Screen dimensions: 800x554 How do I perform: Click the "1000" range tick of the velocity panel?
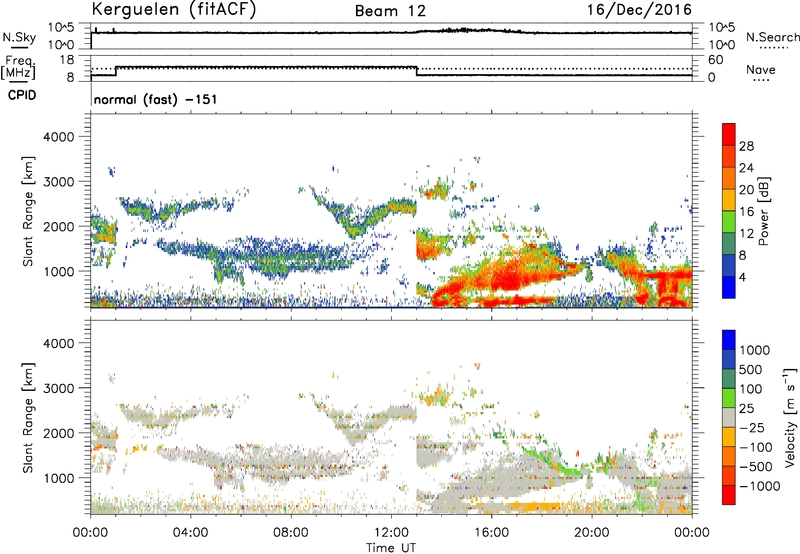(x=58, y=478)
